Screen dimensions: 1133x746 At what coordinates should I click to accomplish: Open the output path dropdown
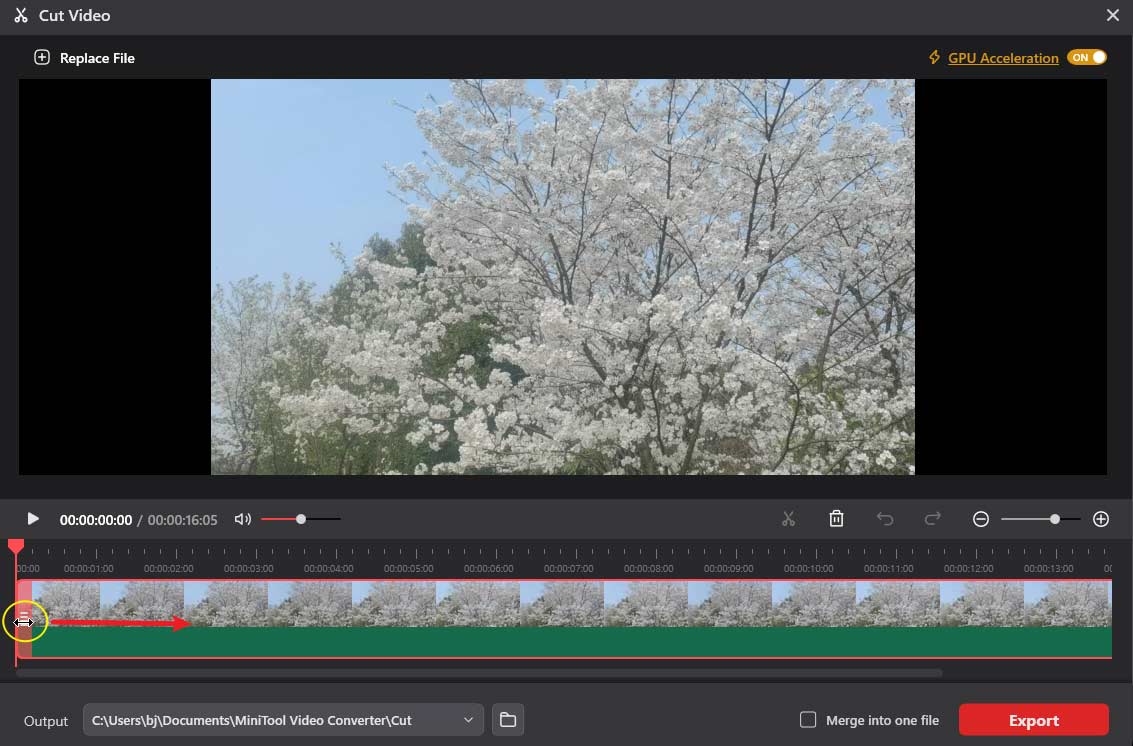coord(468,720)
